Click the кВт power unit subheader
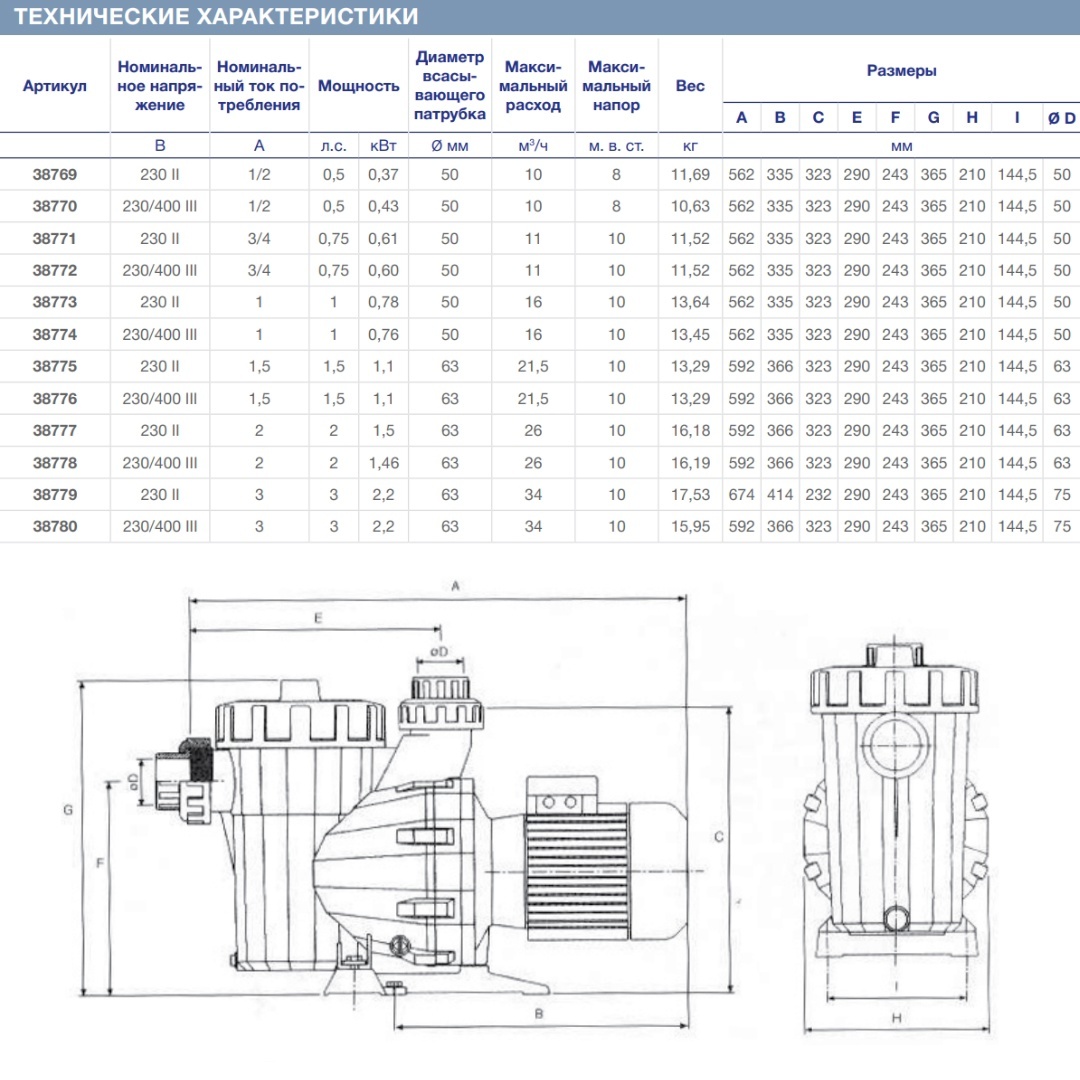This screenshot has width=1080, height=1080. 383,146
